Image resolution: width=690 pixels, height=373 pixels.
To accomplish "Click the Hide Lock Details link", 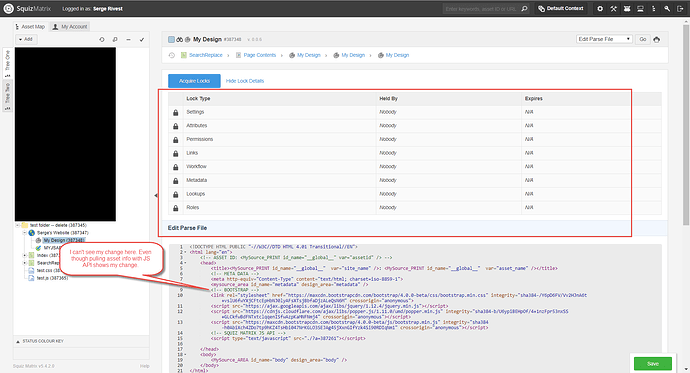I will pos(245,81).
